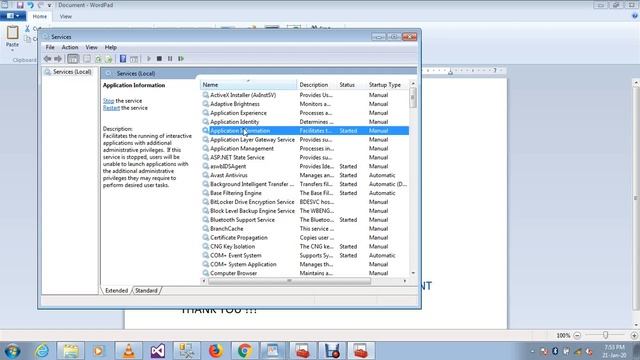Click WordPad Paste button
The width and height of the screenshot is (640, 360).
(x=12, y=38)
